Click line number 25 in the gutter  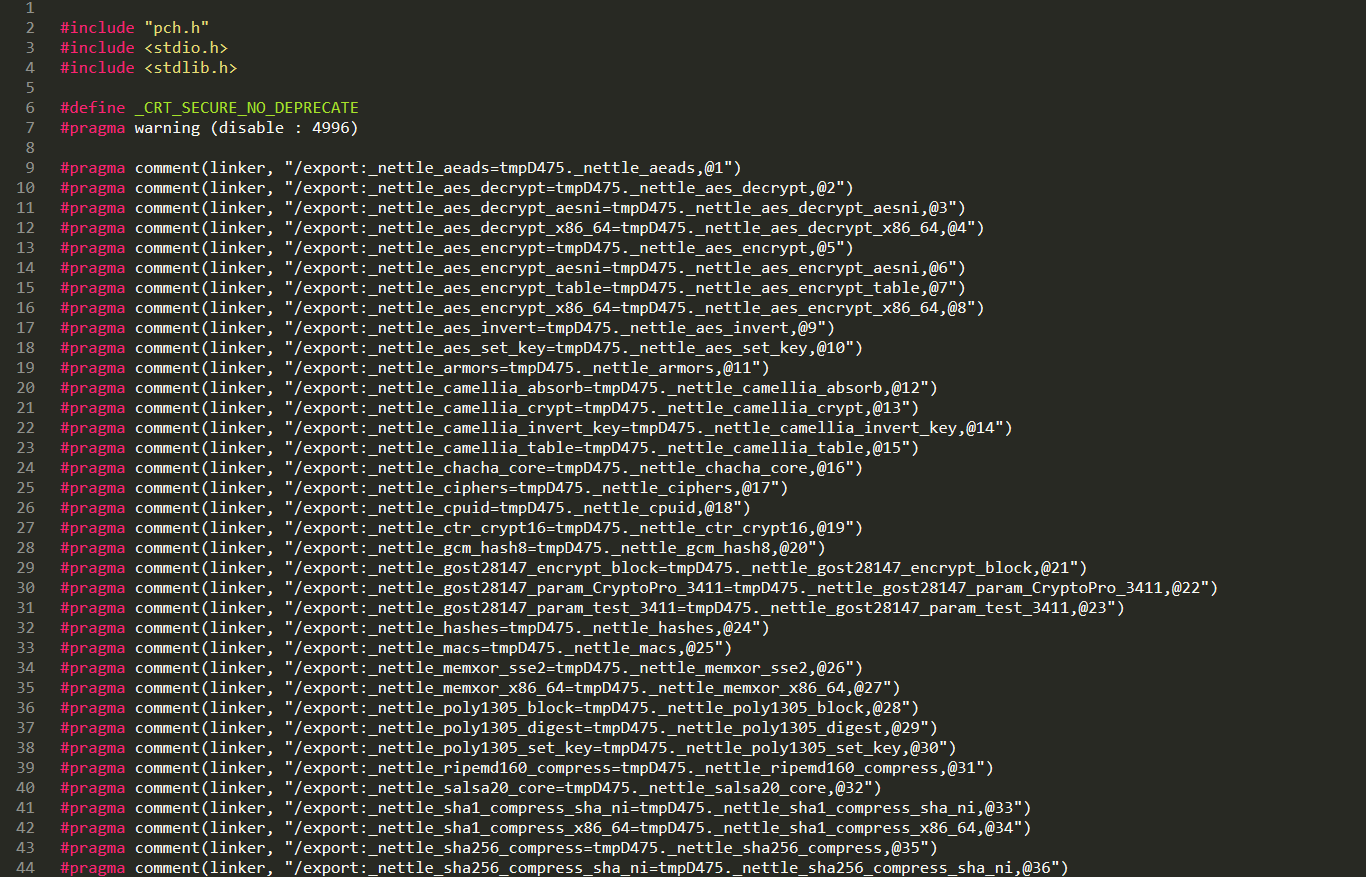(25, 488)
